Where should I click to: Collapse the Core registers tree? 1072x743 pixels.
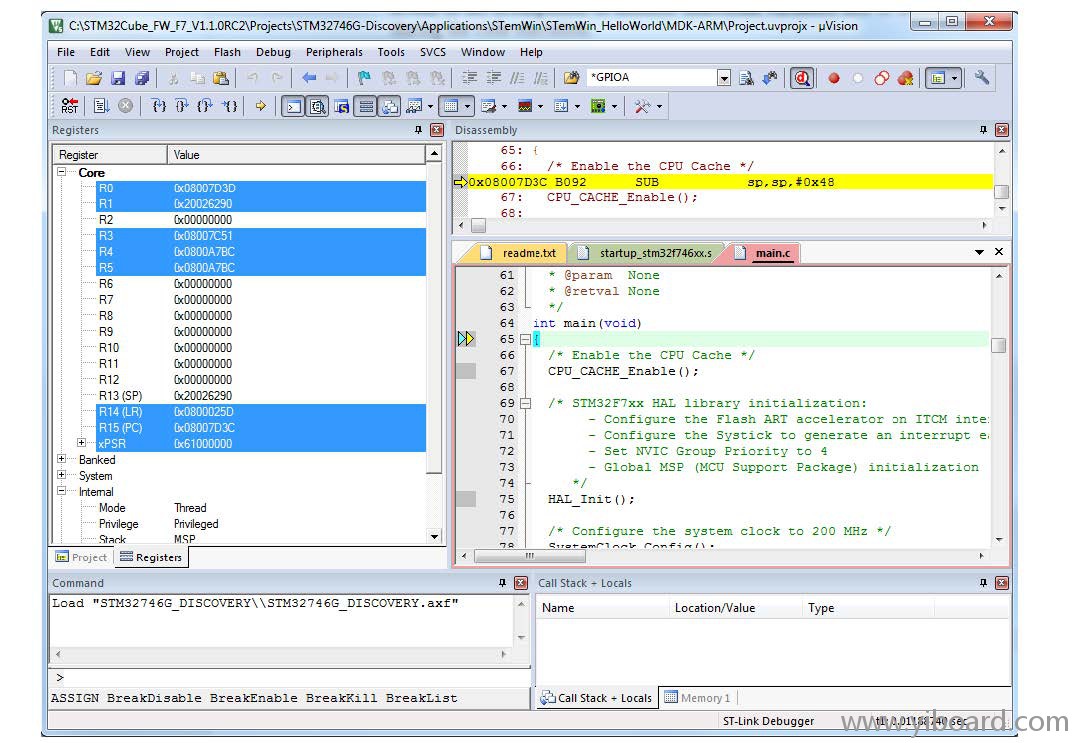click(62, 173)
